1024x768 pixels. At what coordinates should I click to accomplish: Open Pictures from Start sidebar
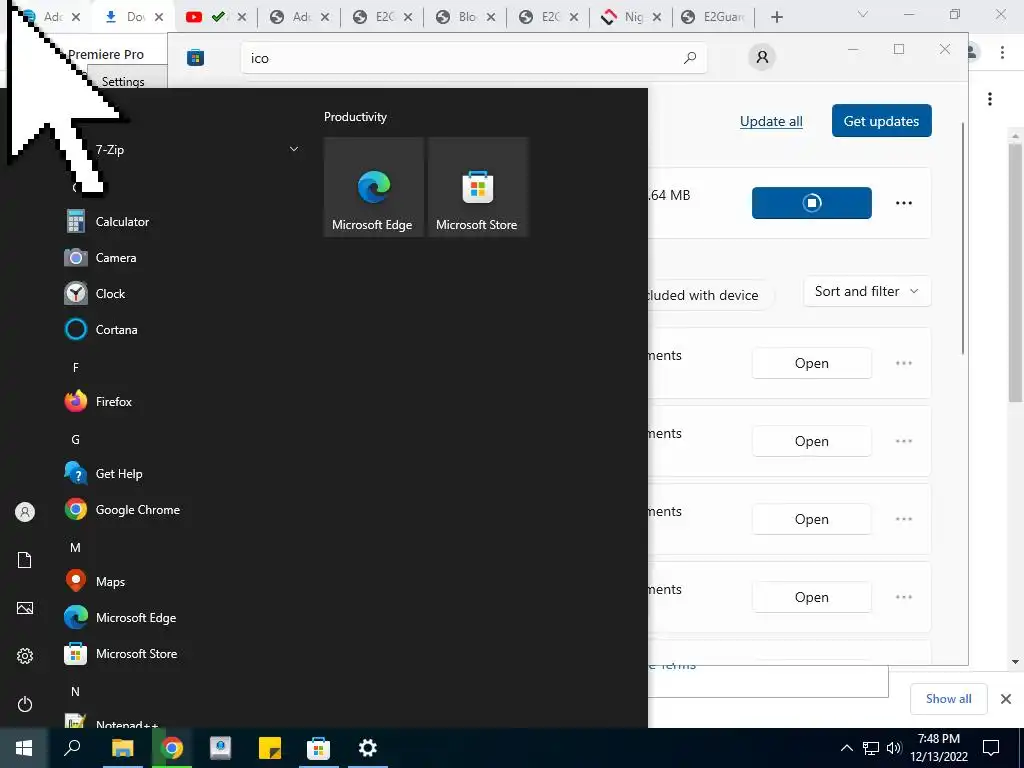[x=25, y=608]
